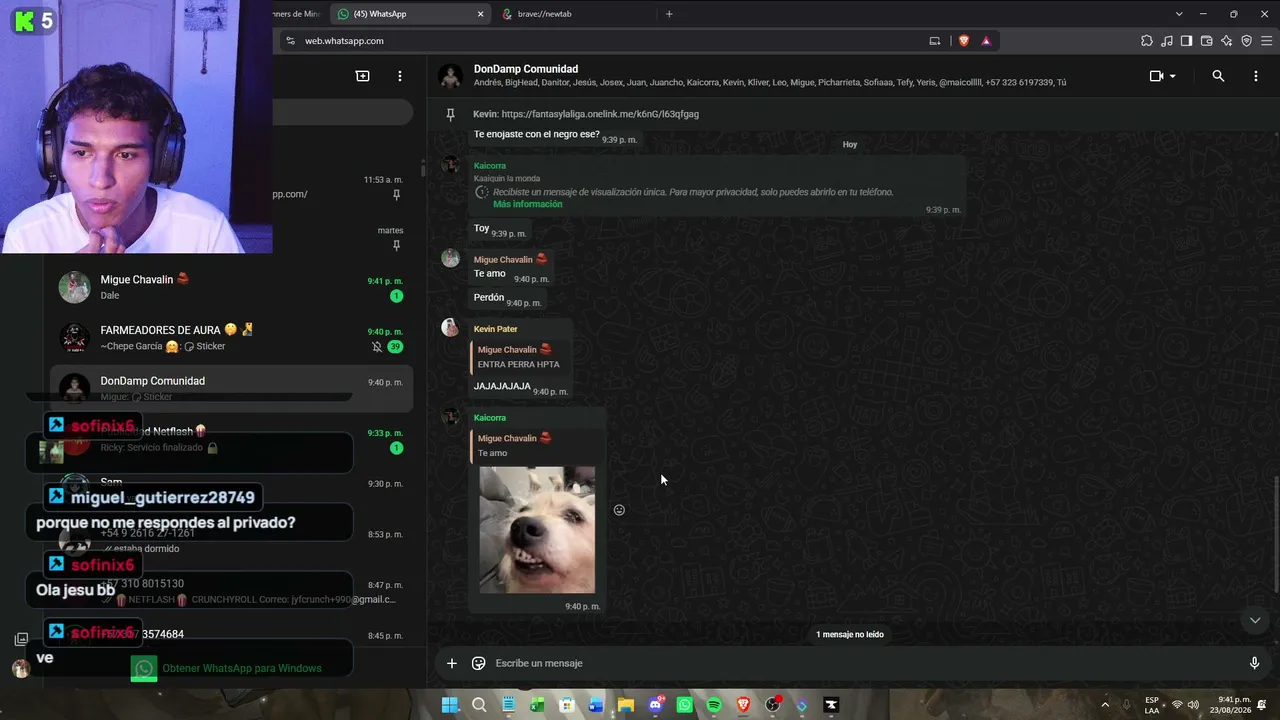Viewport: 1280px width, 720px height.
Task: Open a new browser tab
Action: point(669,14)
